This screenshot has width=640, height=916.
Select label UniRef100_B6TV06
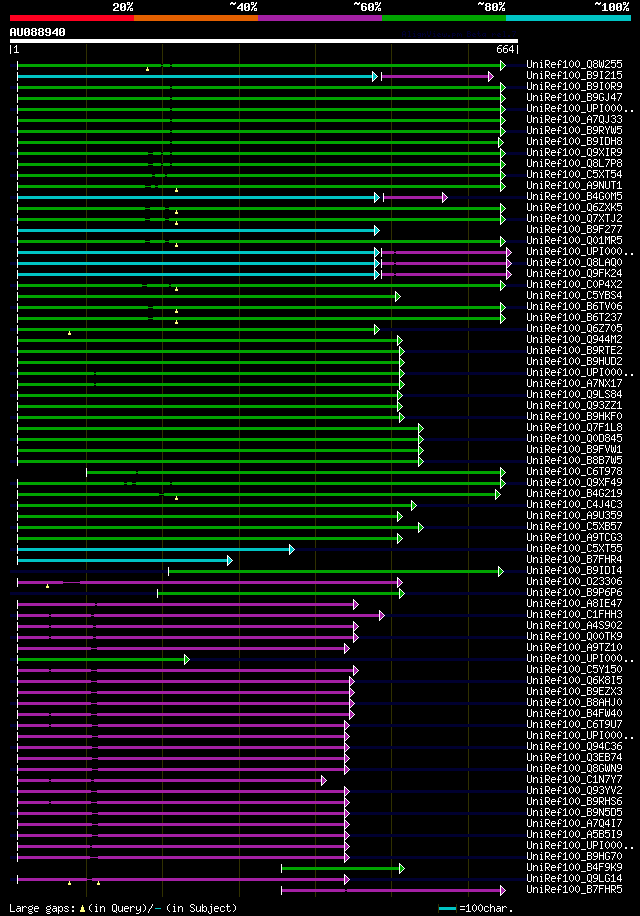pyautogui.click(x=574, y=307)
